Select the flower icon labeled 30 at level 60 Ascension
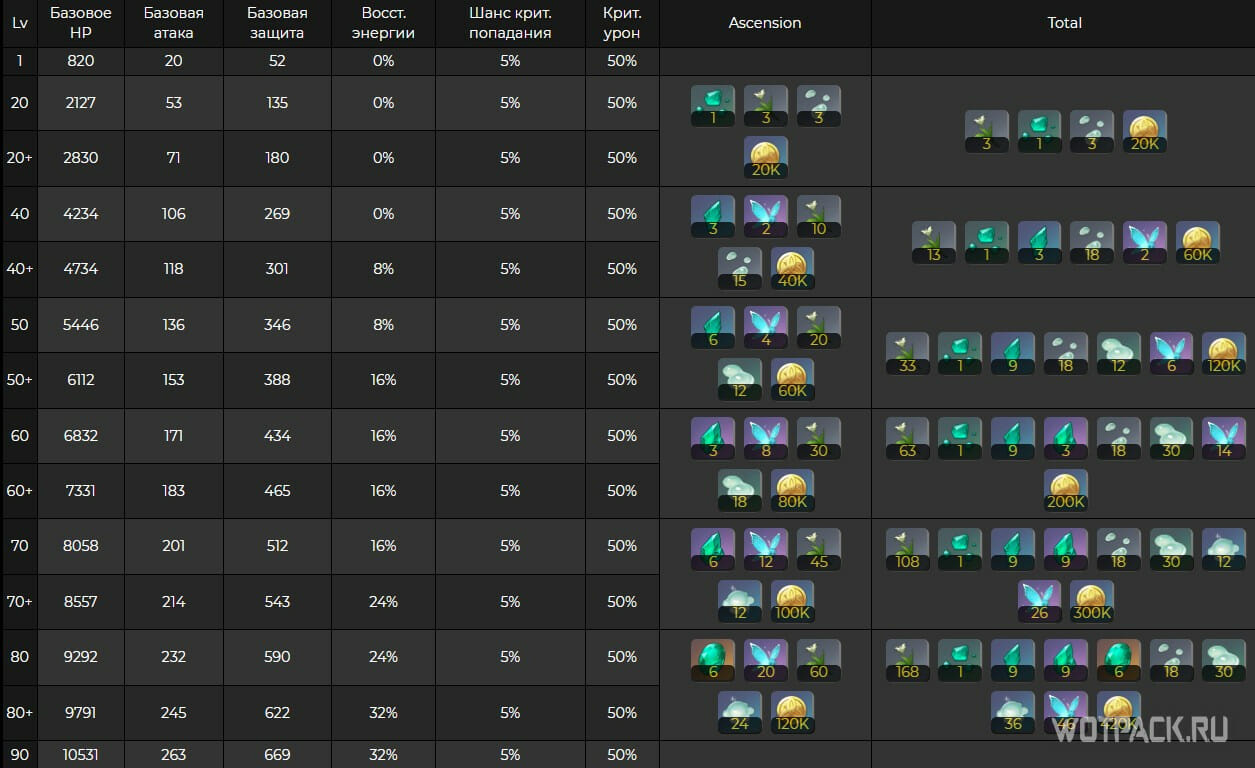 pos(819,438)
